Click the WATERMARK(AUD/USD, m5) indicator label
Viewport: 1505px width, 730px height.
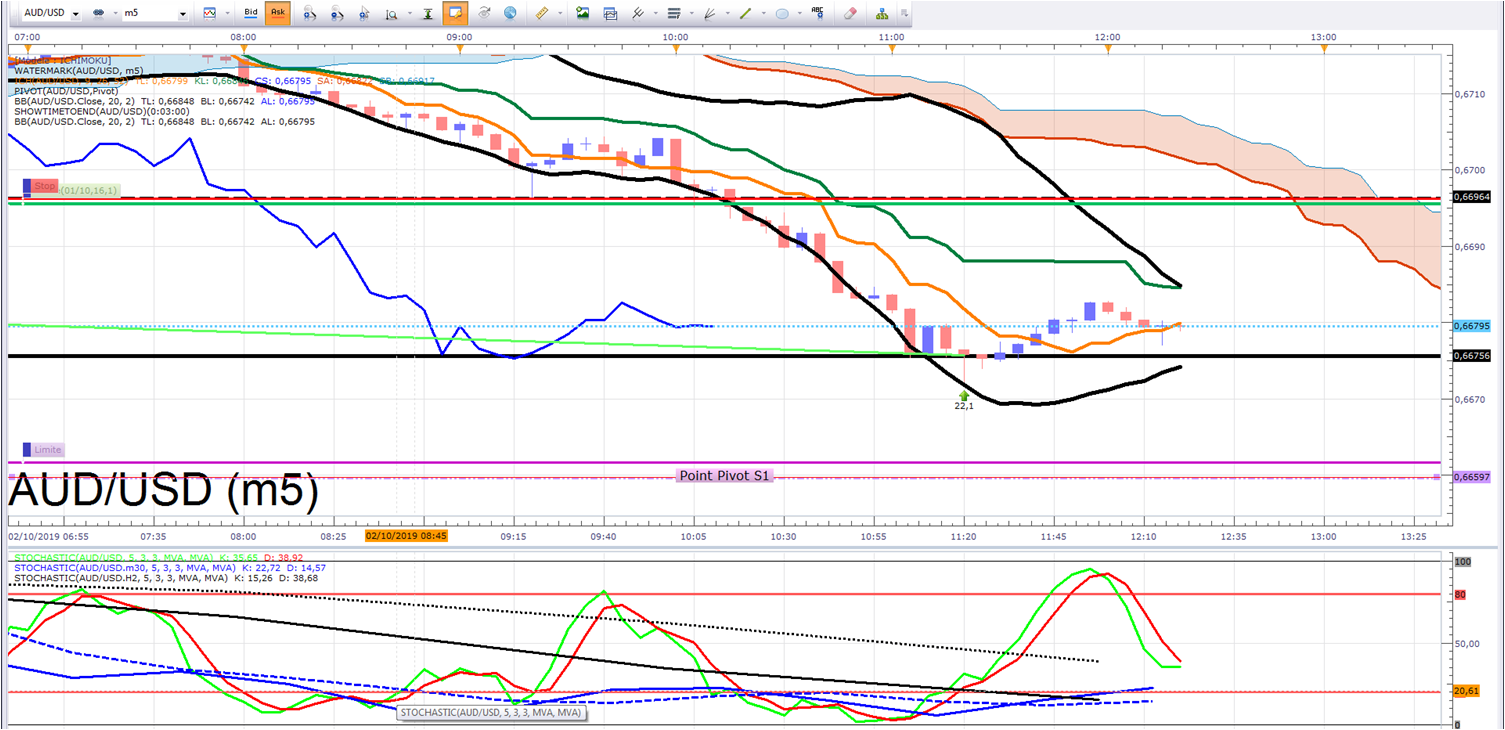(x=78, y=71)
